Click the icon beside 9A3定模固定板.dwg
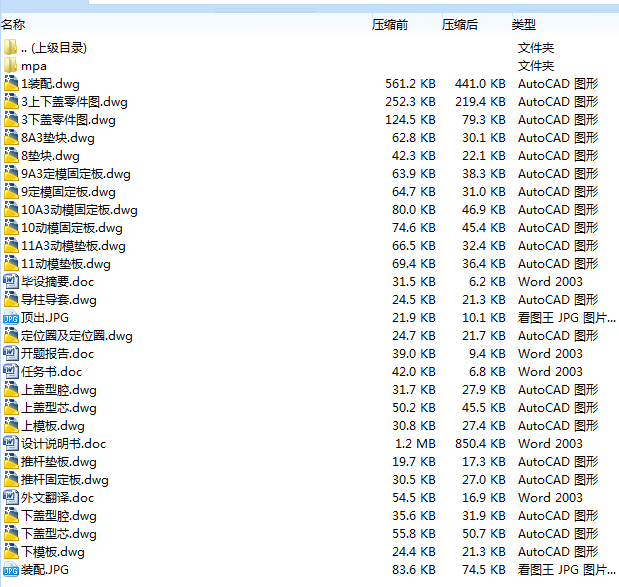Image resolution: width=619 pixels, height=587 pixels. click(11, 174)
